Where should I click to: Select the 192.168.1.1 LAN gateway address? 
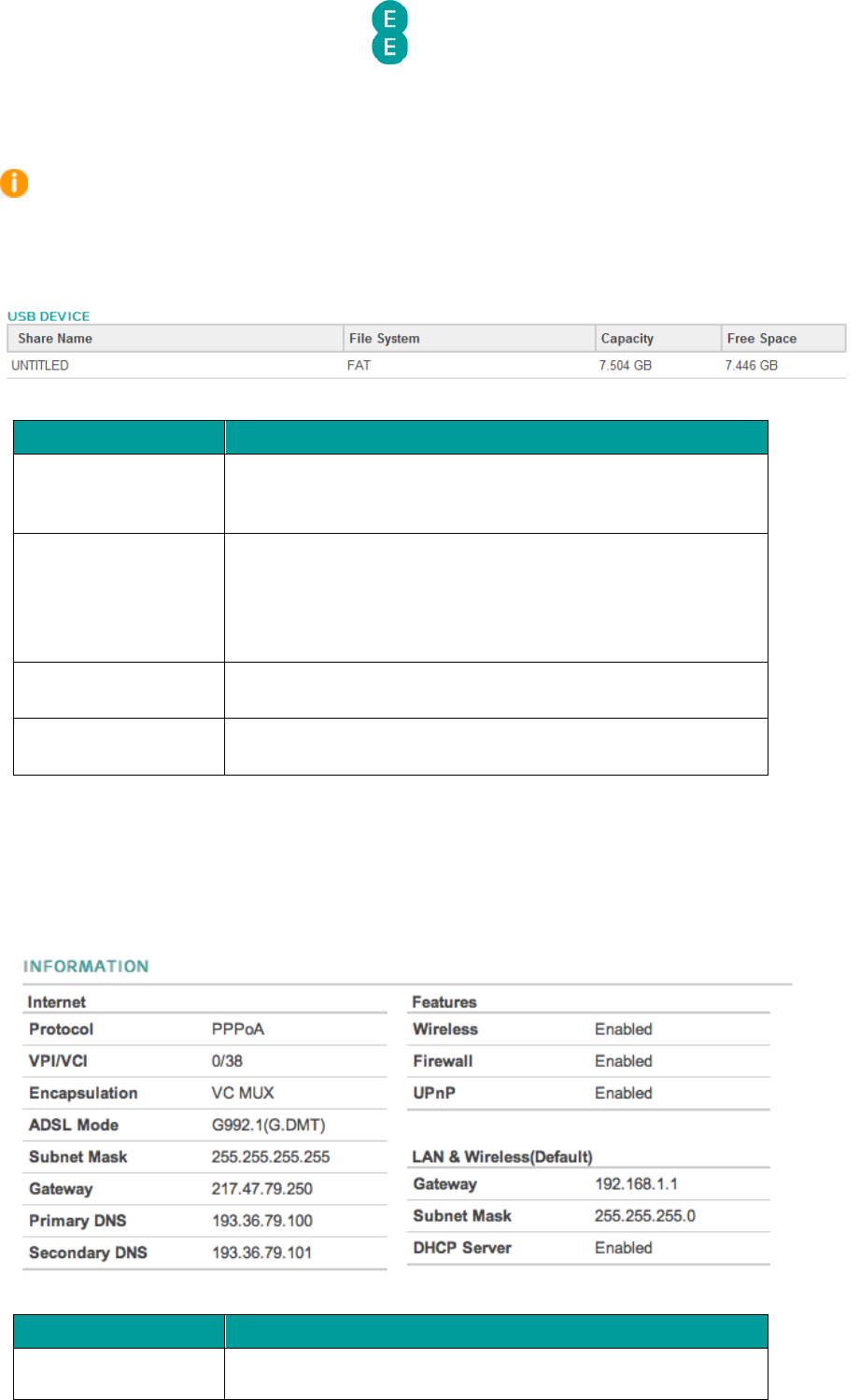(x=636, y=1184)
